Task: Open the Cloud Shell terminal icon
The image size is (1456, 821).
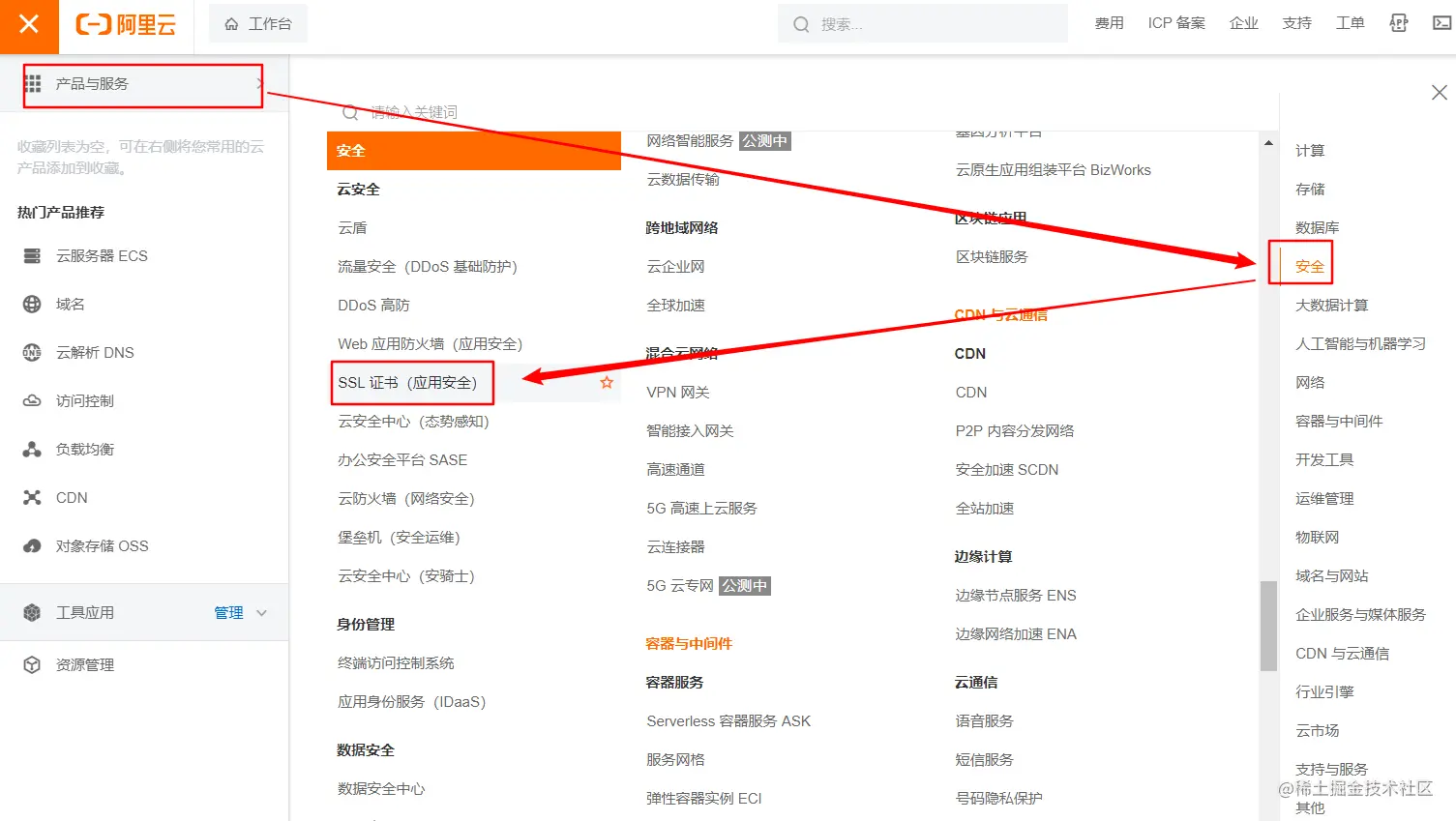Action: (x=1441, y=23)
